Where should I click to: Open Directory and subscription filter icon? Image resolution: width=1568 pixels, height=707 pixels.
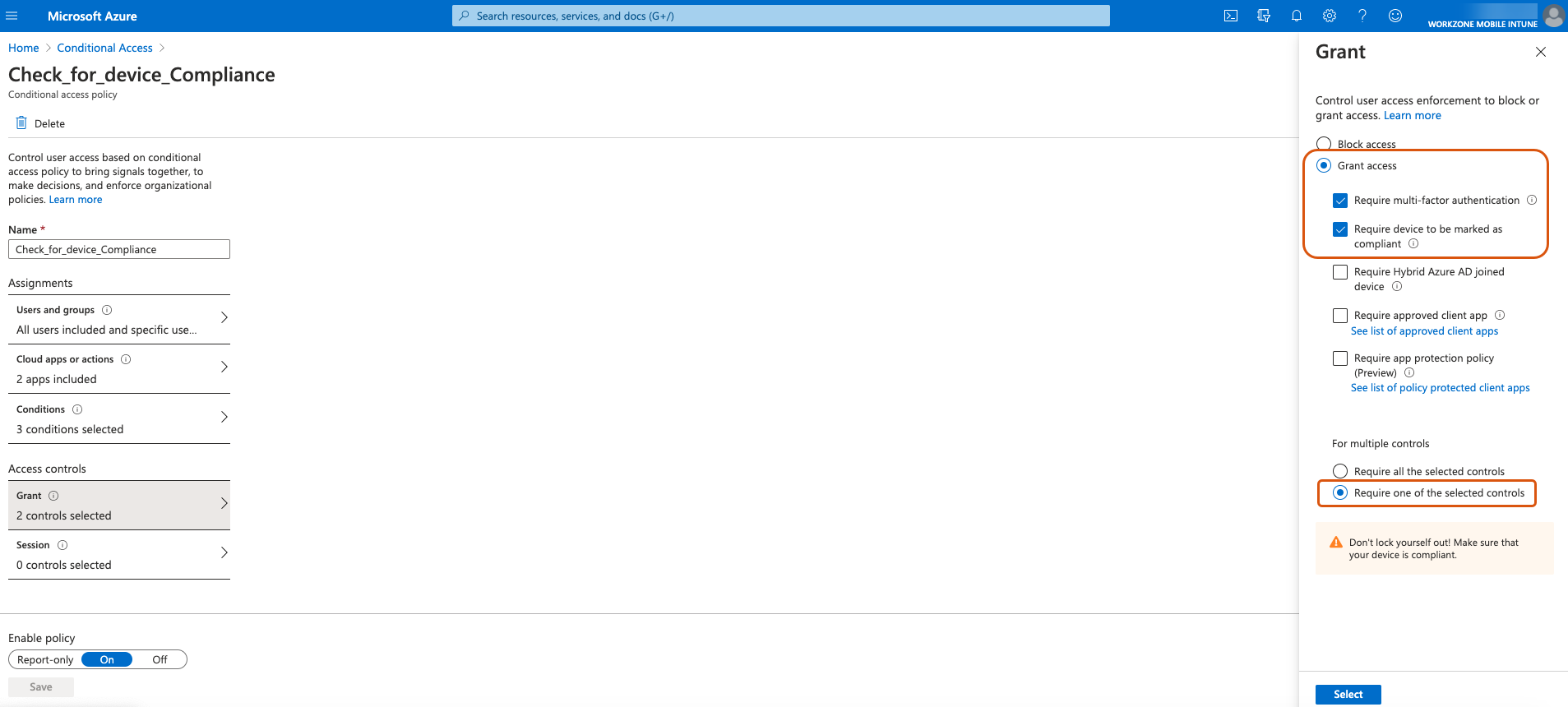click(x=1264, y=16)
